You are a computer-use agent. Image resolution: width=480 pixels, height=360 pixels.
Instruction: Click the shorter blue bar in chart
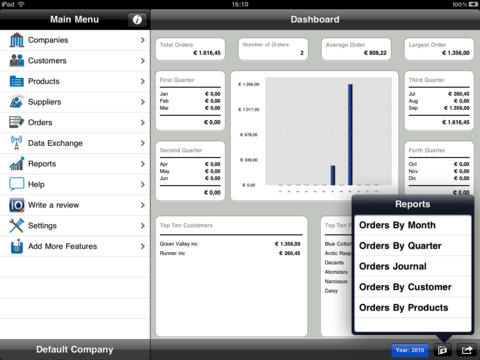(x=333, y=175)
